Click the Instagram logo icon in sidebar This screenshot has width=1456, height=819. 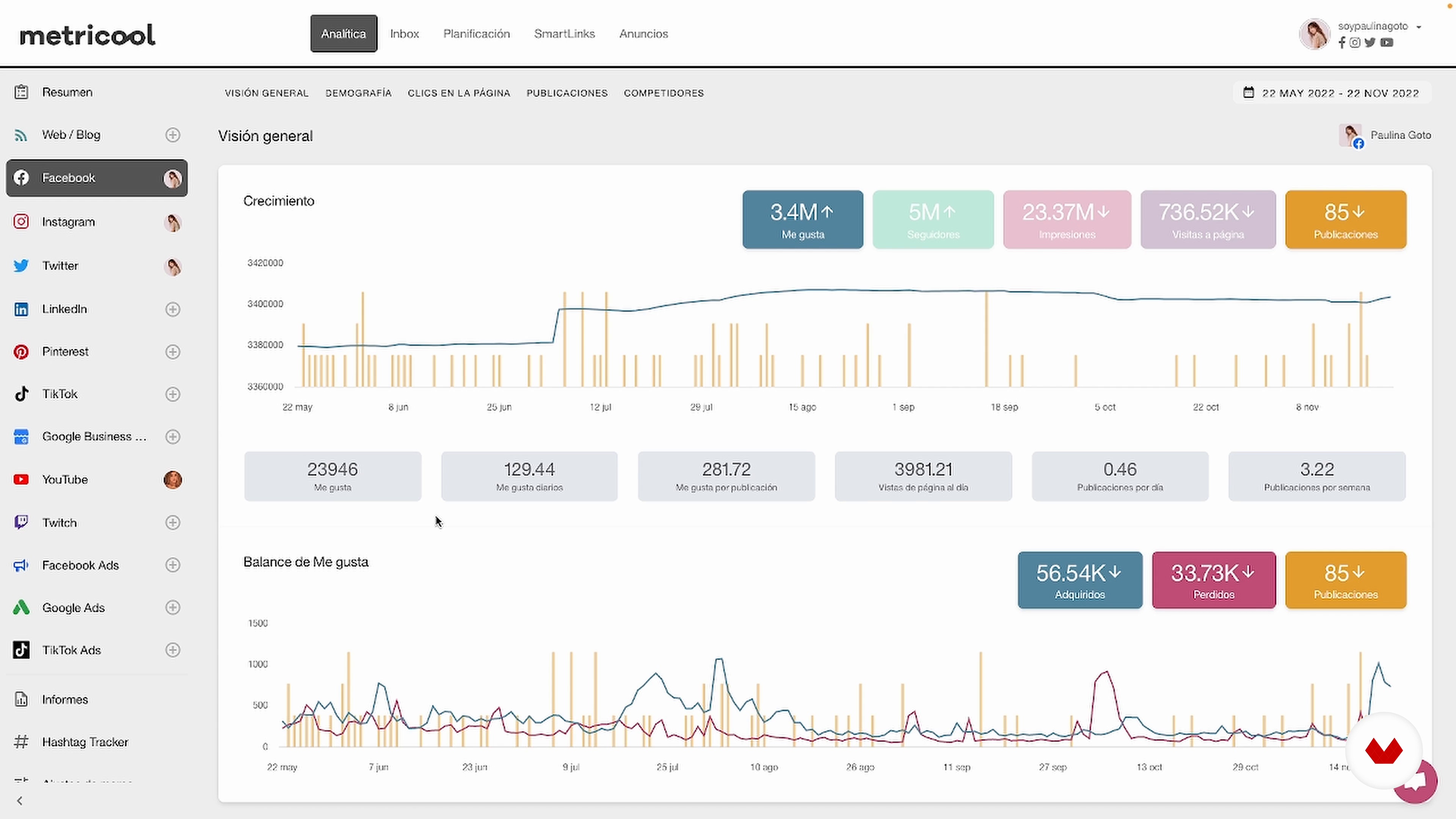pyautogui.click(x=21, y=221)
